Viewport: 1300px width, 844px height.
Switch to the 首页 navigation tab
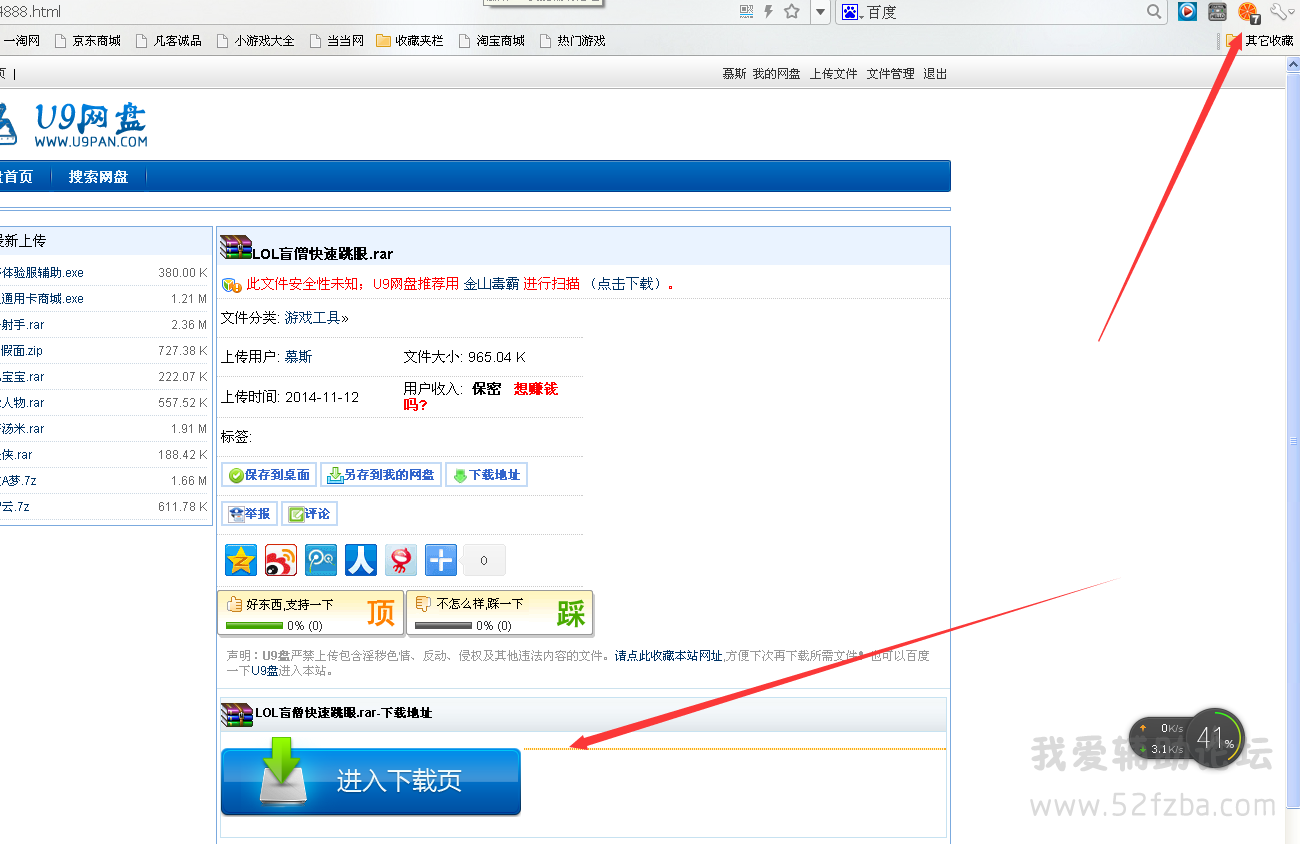pos(17,177)
